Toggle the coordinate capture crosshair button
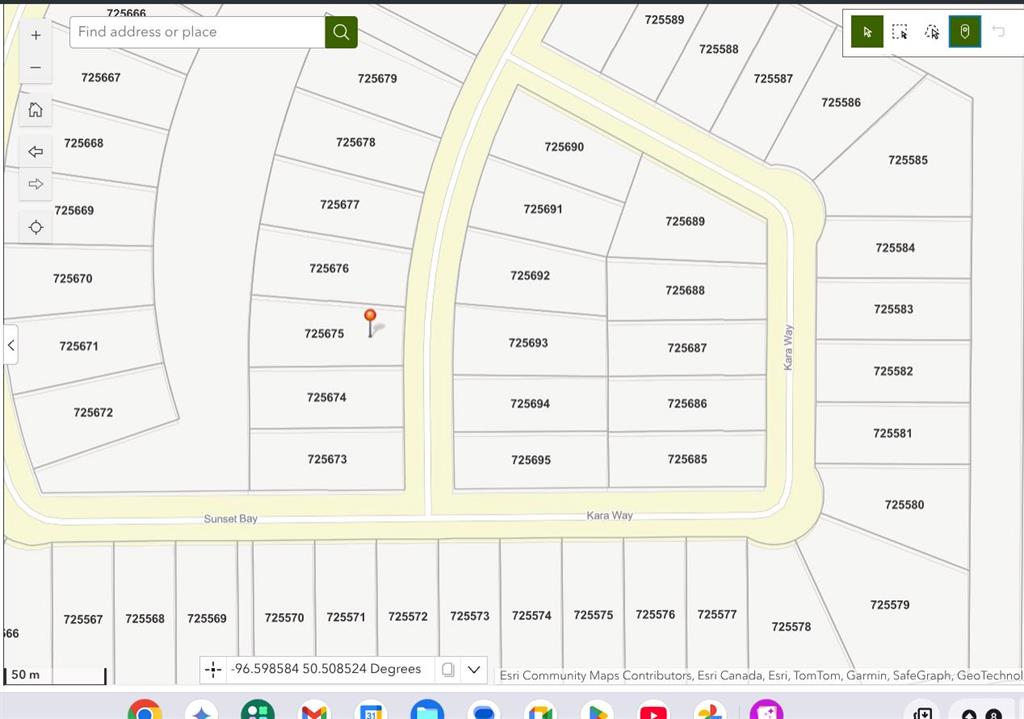The image size is (1024, 719). (x=213, y=669)
